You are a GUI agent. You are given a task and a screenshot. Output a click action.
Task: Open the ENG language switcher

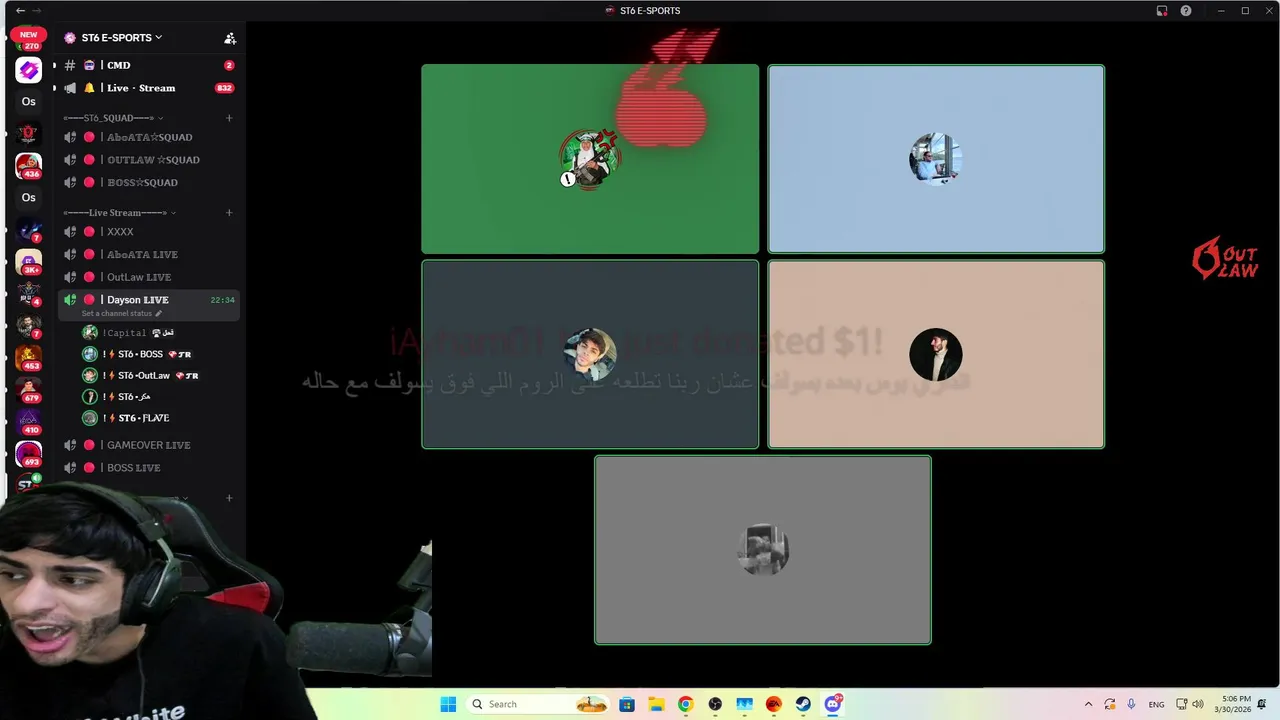click(x=1156, y=704)
